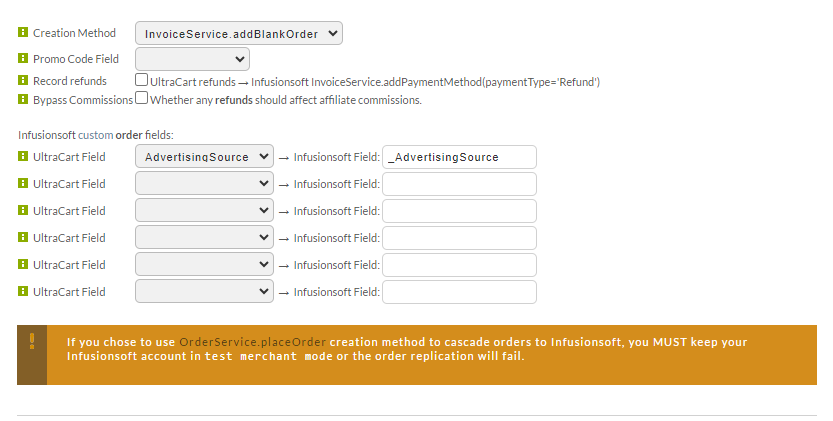Viewport: 833px width, 421px height.
Task: Click info icon on fifth UltraCart Field row
Action: [x=23, y=264]
